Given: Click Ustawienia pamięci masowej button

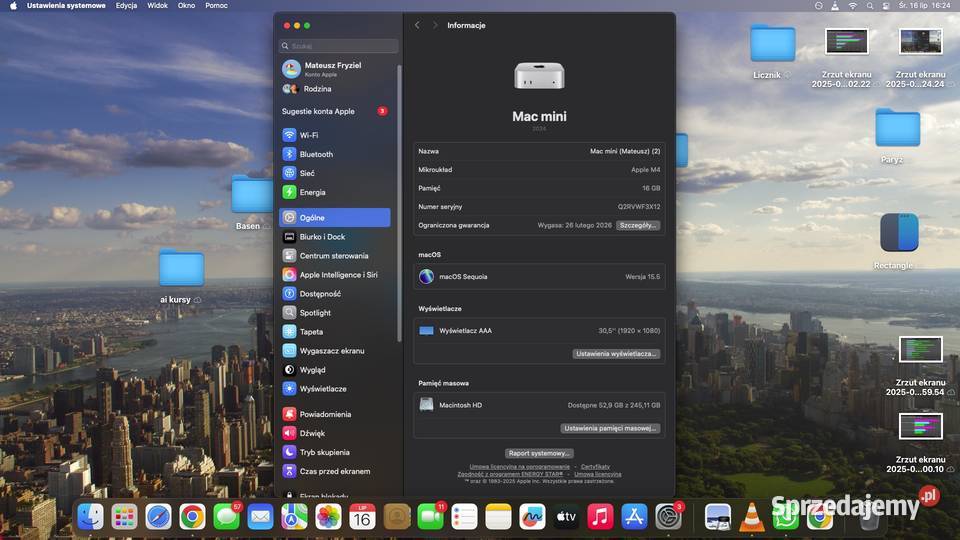Looking at the screenshot, I should pyautogui.click(x=610, y=429).
